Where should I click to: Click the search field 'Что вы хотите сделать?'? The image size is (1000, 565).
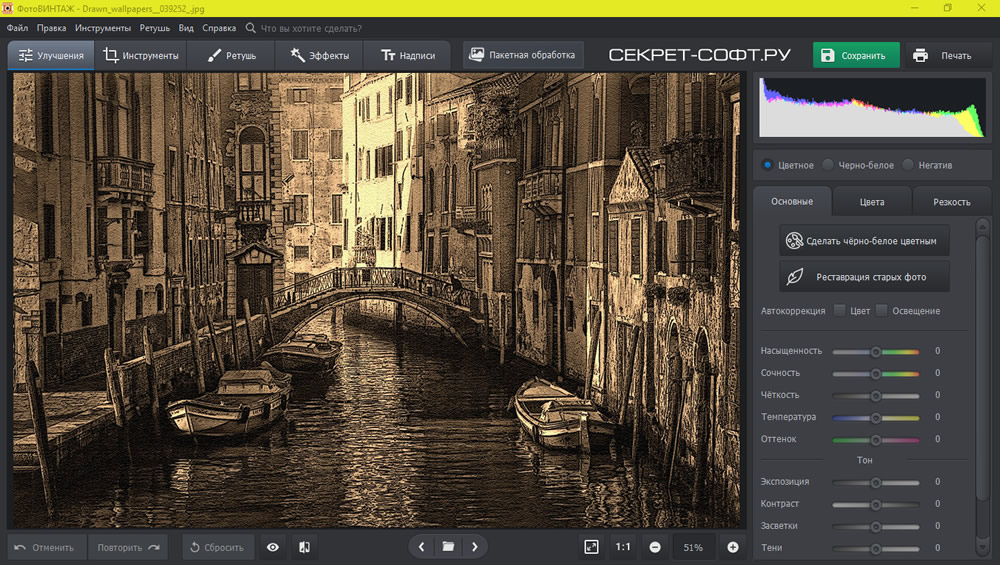[311, 28]
